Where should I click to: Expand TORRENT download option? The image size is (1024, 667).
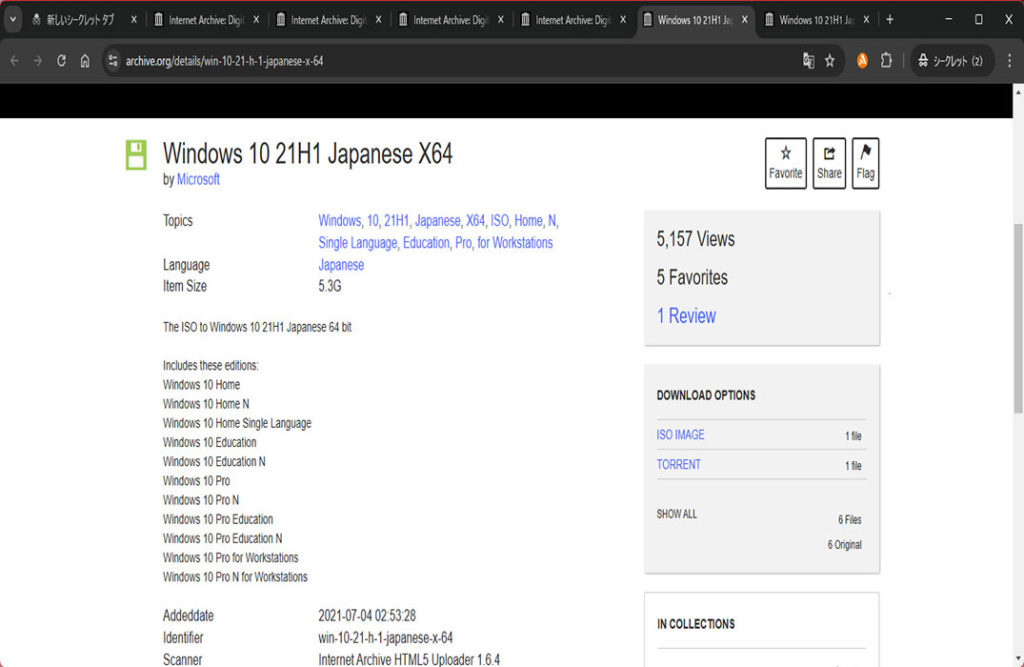pos(678,465)
